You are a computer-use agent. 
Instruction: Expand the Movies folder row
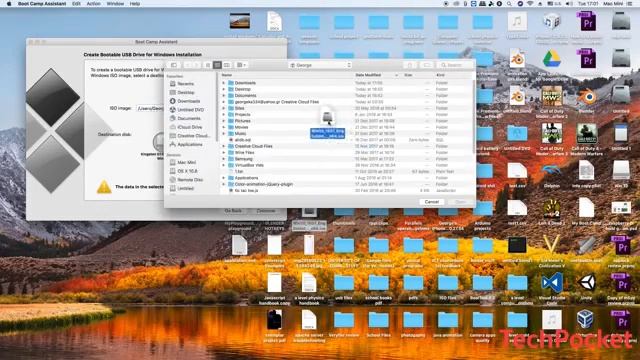point(224,127)
